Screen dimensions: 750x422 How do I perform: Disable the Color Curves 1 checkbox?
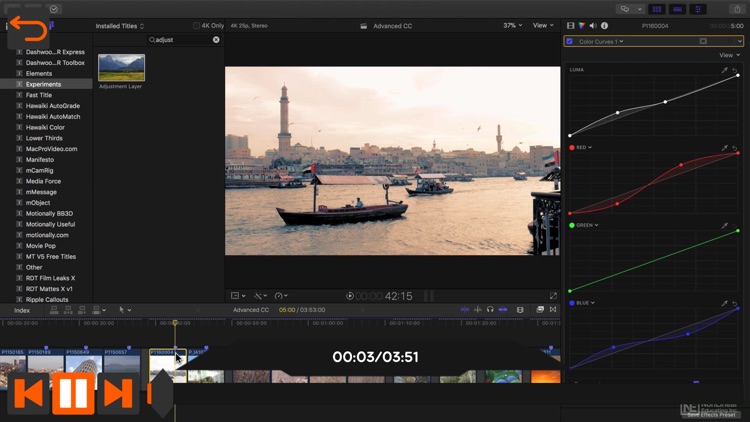click(569, 42)
